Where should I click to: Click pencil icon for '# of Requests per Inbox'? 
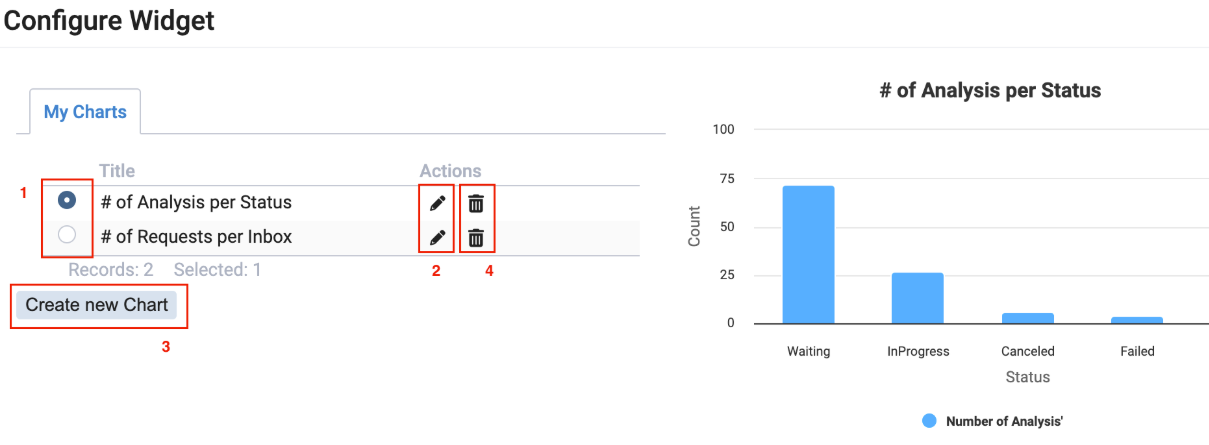[x=437, y=238]
